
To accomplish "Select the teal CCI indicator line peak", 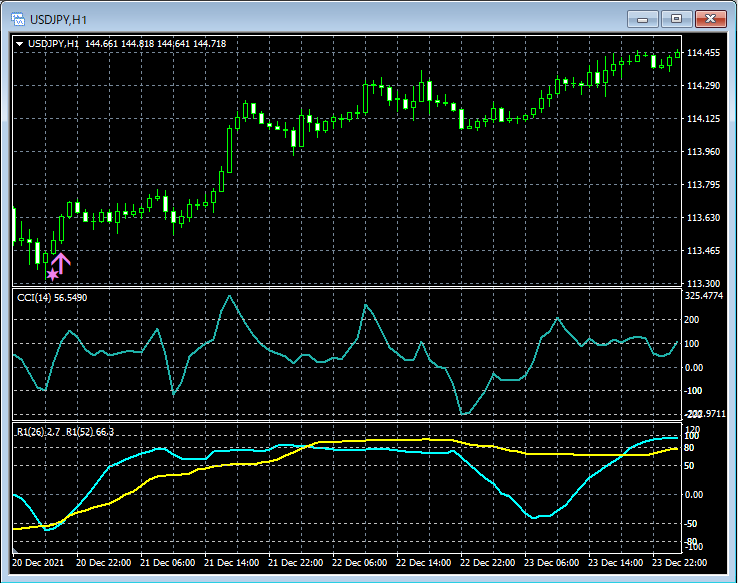I will coord(230,296).
